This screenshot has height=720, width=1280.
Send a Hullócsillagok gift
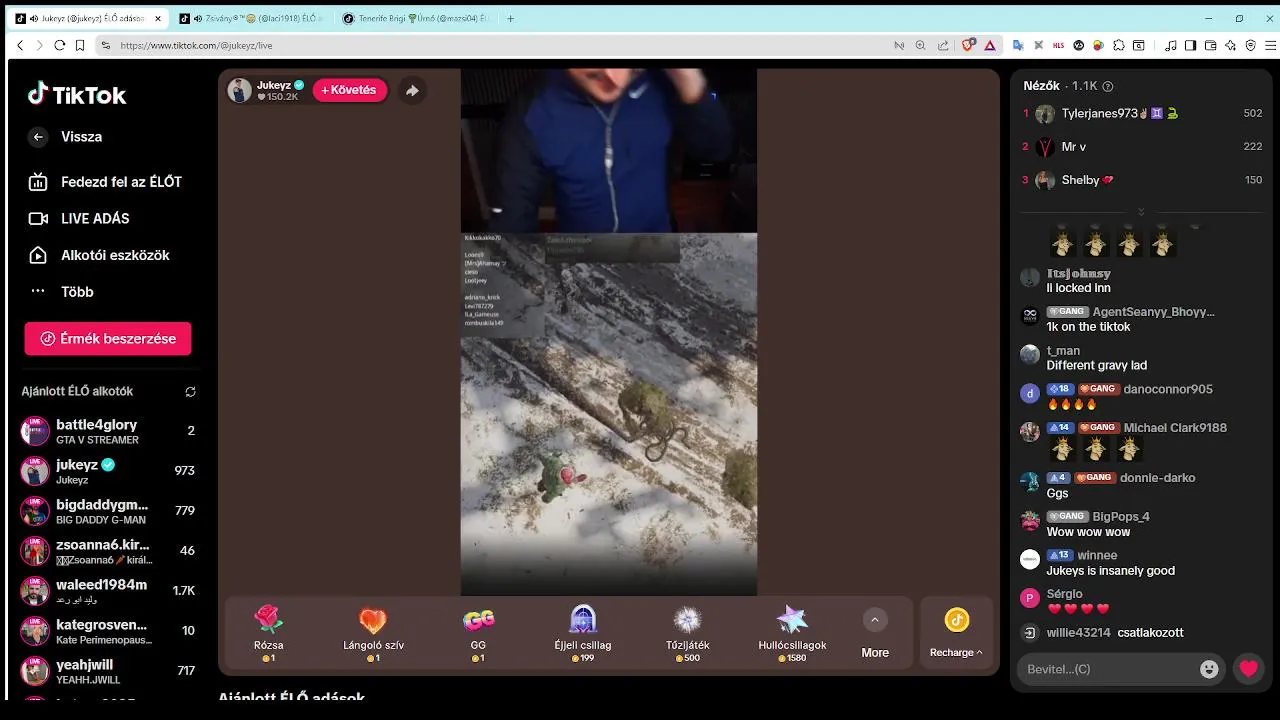(792, 634)
